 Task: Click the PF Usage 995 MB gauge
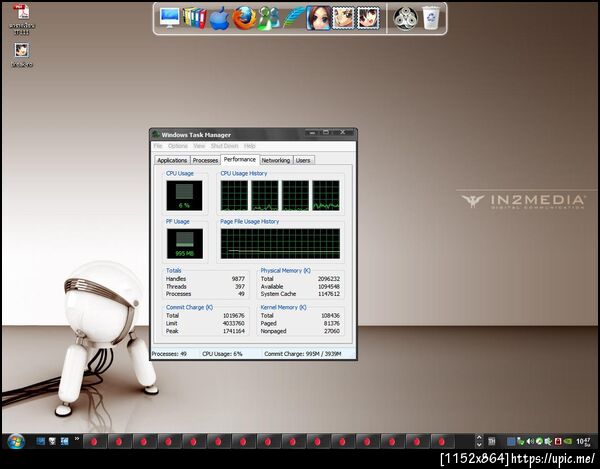click(185, 244)
